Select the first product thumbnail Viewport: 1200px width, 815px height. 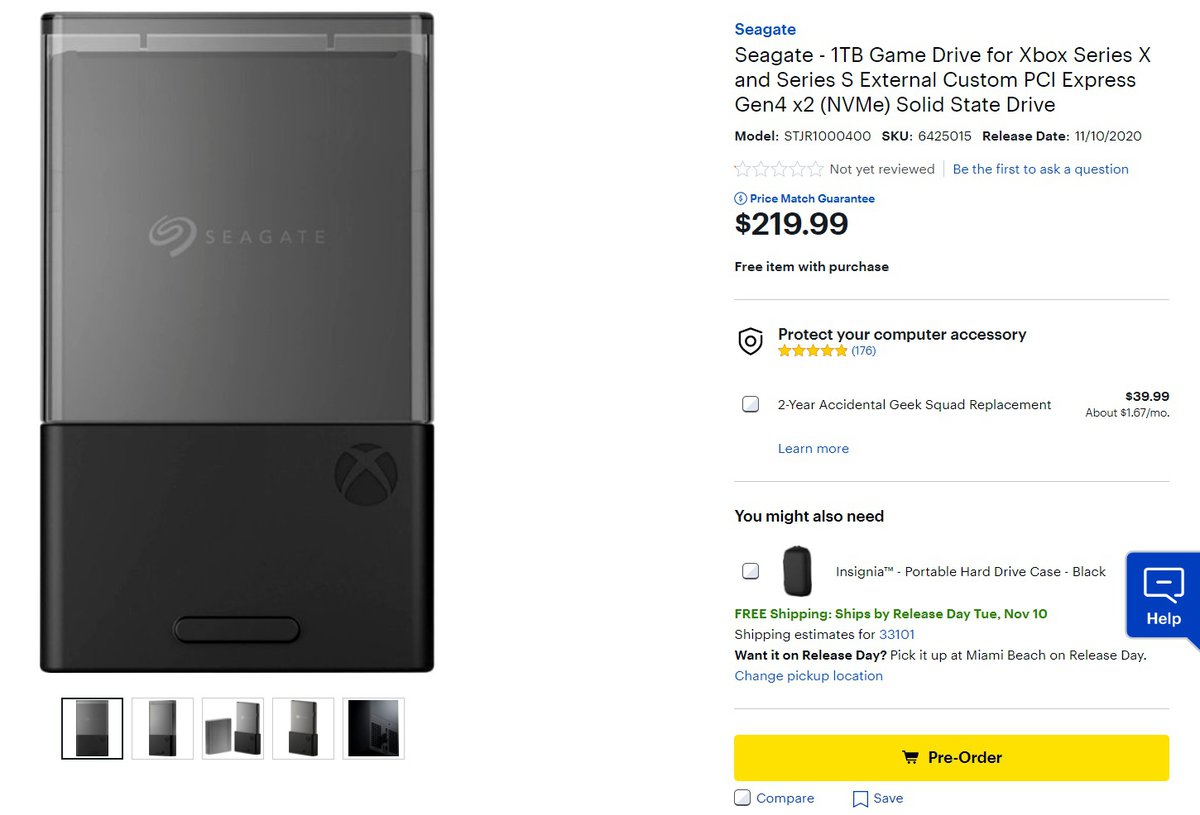[x=92, y=728]
